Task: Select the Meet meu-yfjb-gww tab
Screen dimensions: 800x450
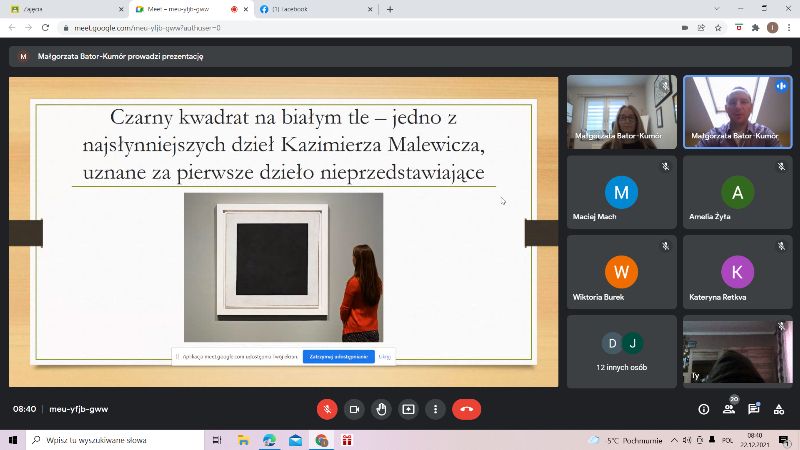Action: 191,9
